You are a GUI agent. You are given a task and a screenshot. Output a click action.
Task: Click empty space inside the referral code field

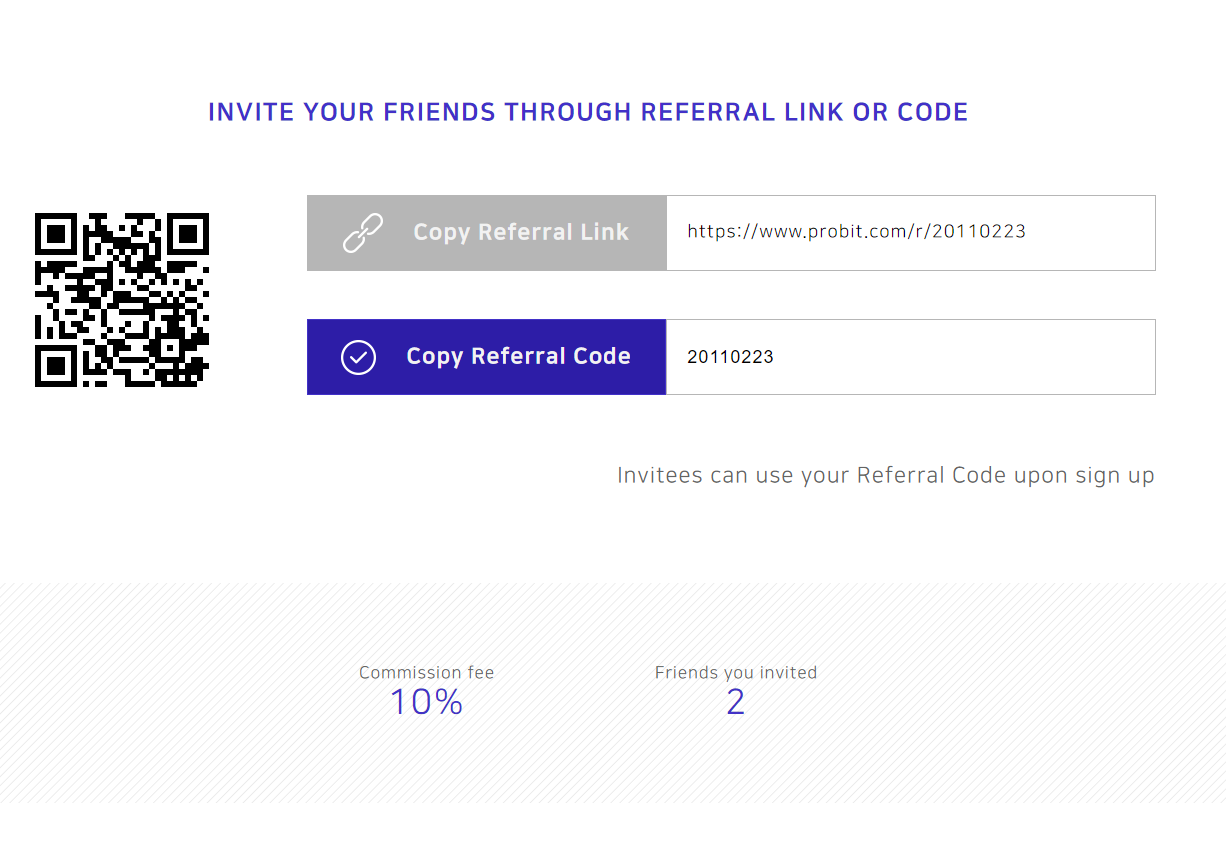960,357
